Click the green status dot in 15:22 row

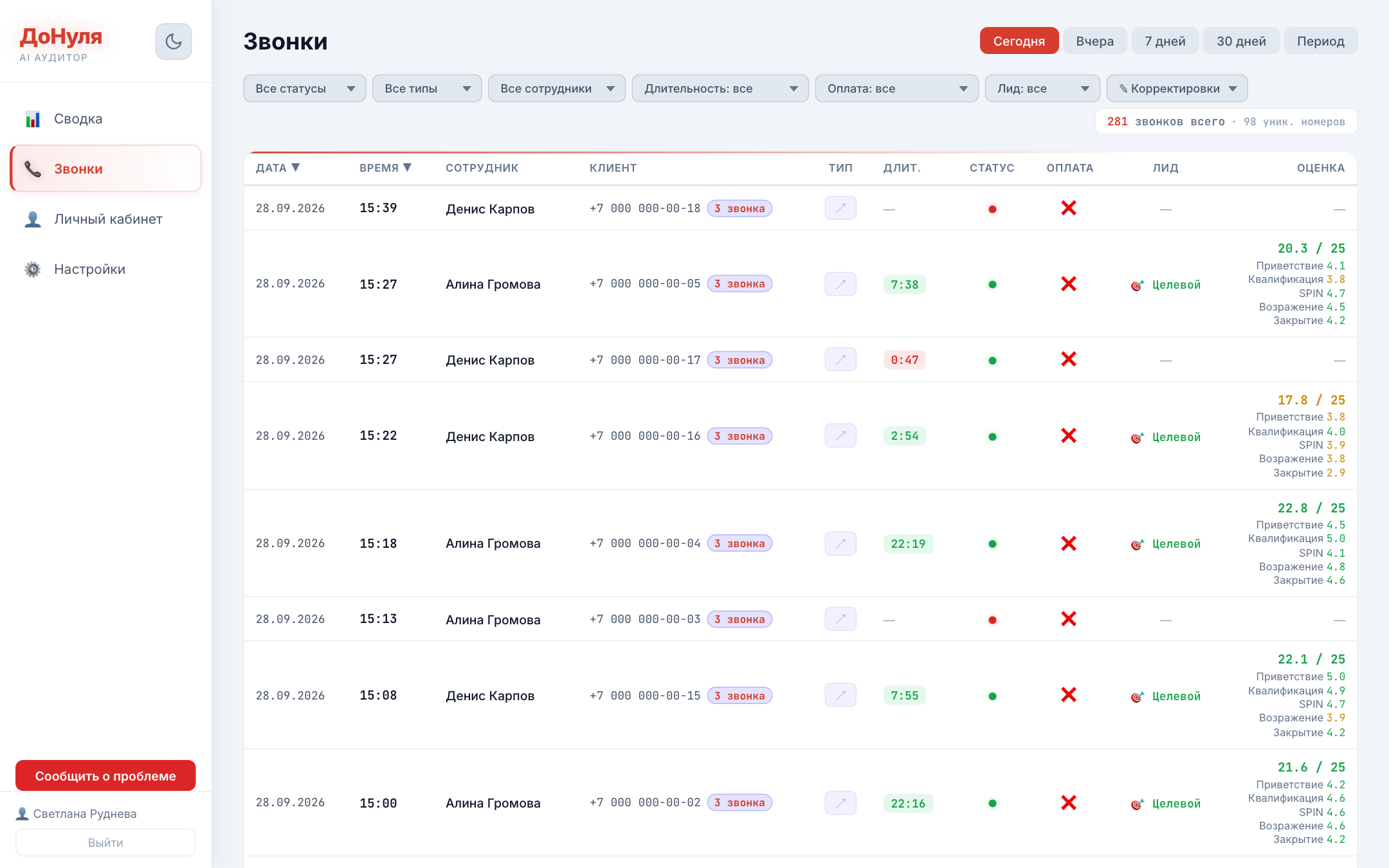point(992,437)
